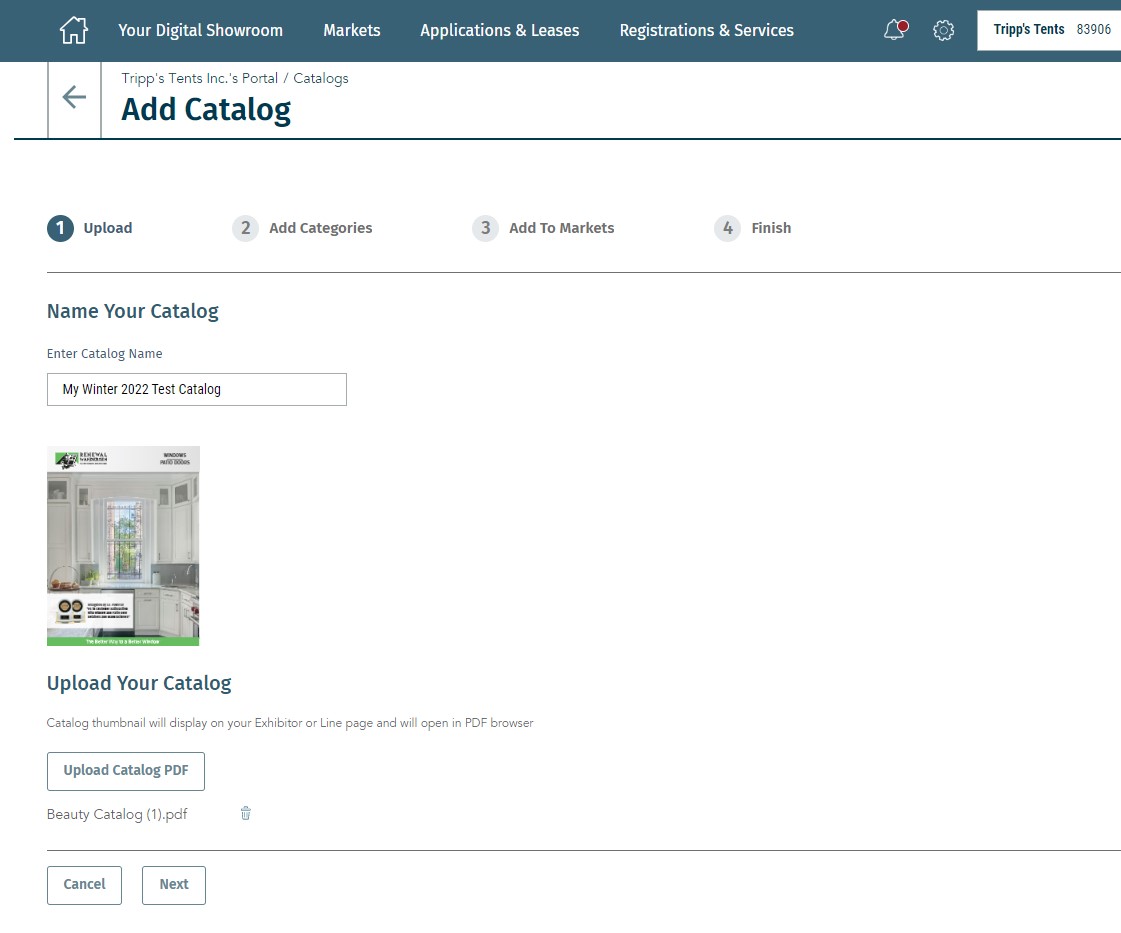Image resolution: width=1121 pixels, height=933 pixels.
Task: Open the Applications & Leases menu
Action: [x=499, y=30]
